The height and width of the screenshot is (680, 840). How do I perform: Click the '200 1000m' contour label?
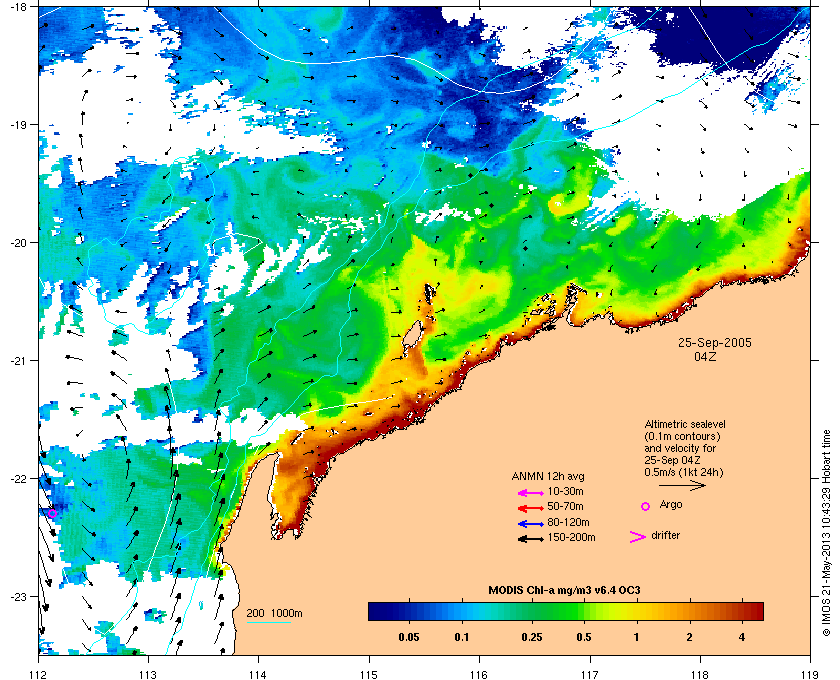(274, 614)
